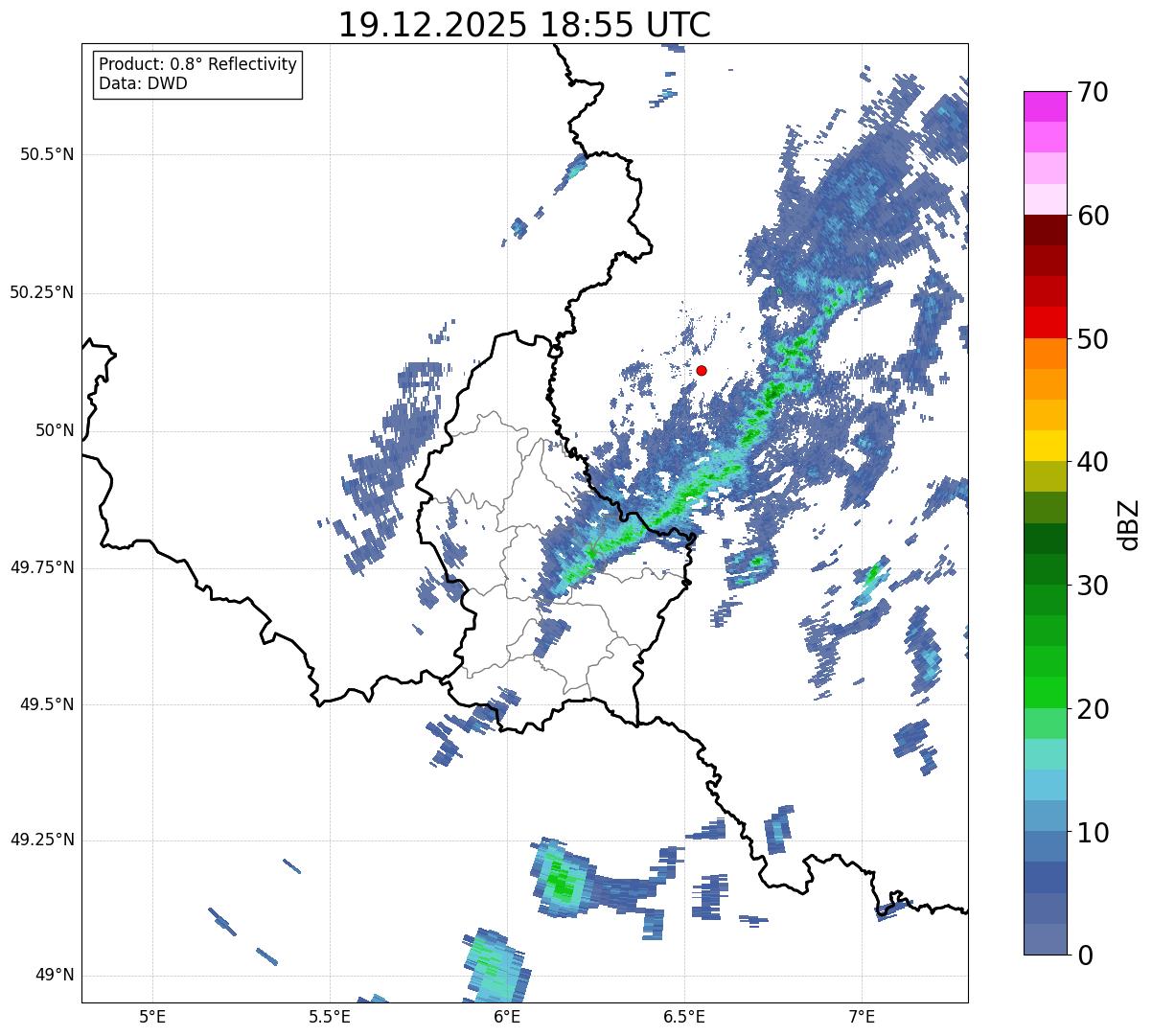Screen dimensions: 1152x1036
Task: Click the 50°N latitude label
Action: click(56, 430)
